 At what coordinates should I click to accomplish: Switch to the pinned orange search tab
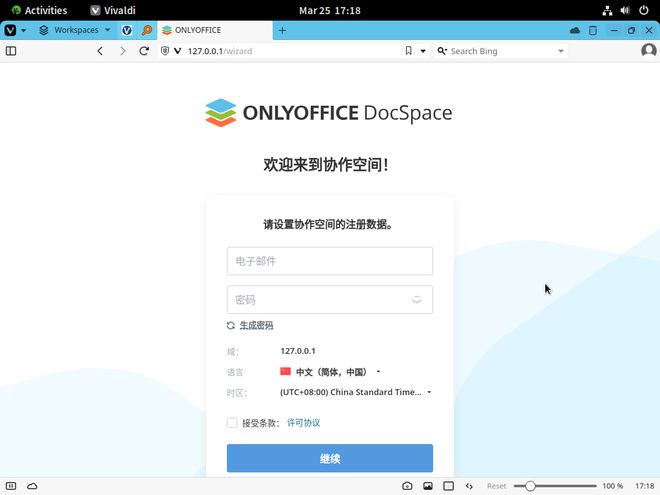tap(147, 30)
